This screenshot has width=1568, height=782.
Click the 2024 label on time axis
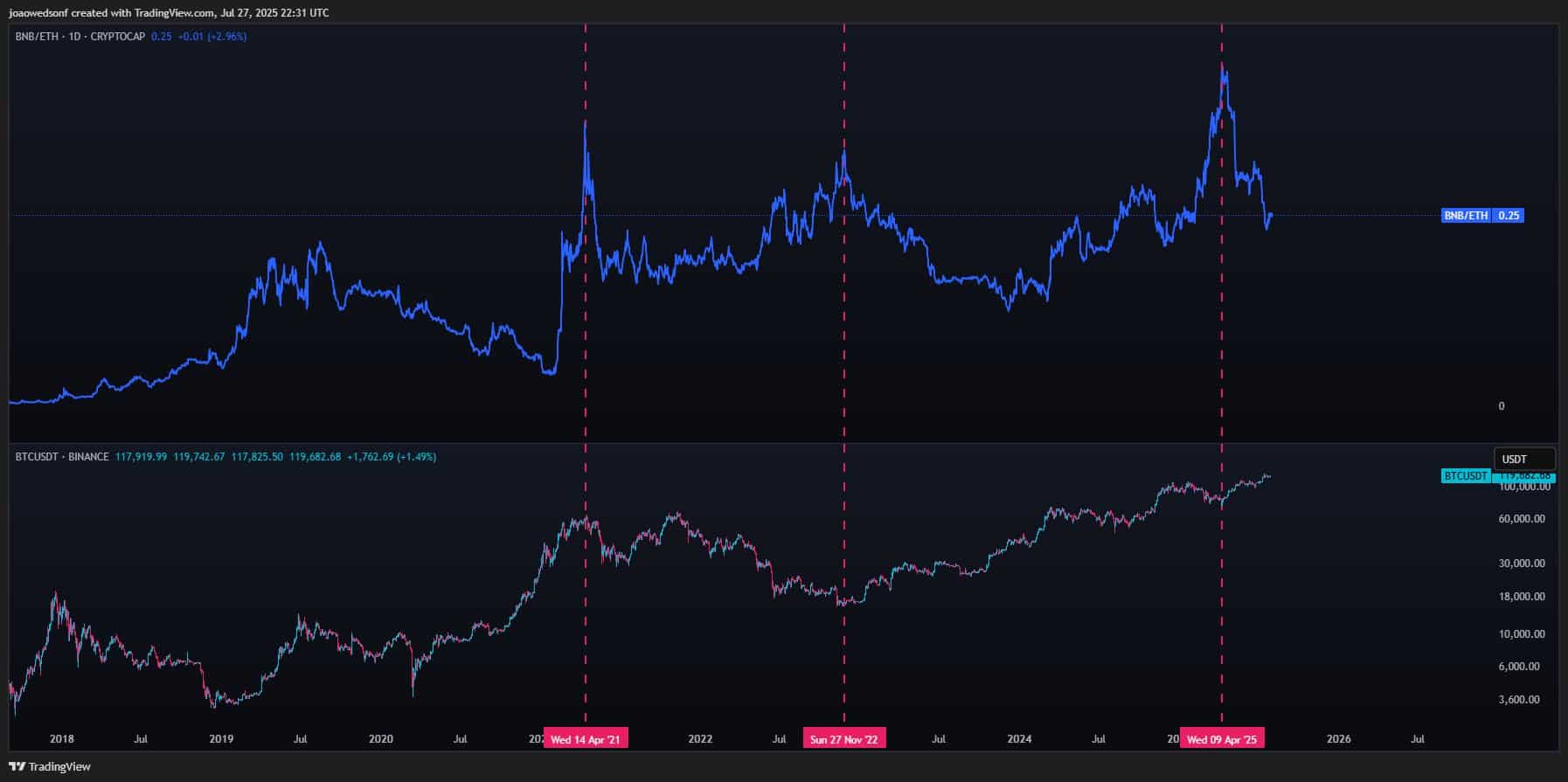[x=1019, y=739]
